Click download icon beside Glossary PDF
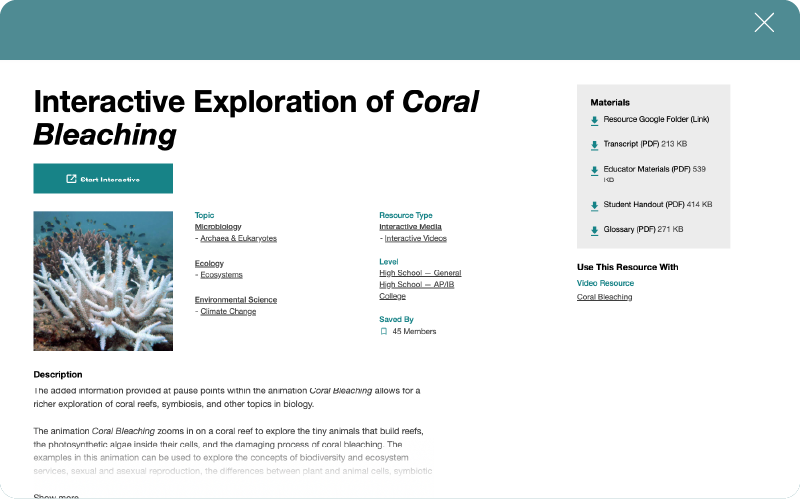This screenshot has width=800, height=499. pyautogui.click(x=594, y=231)
